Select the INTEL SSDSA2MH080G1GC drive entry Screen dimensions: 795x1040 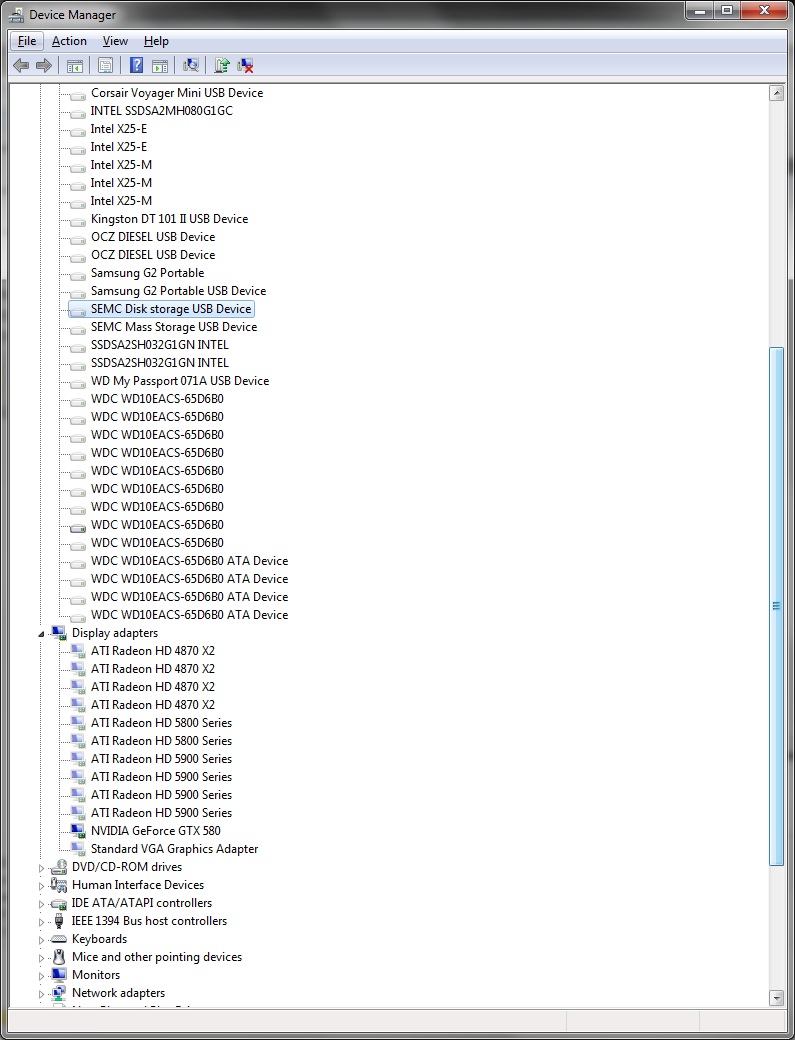point(162,111)
